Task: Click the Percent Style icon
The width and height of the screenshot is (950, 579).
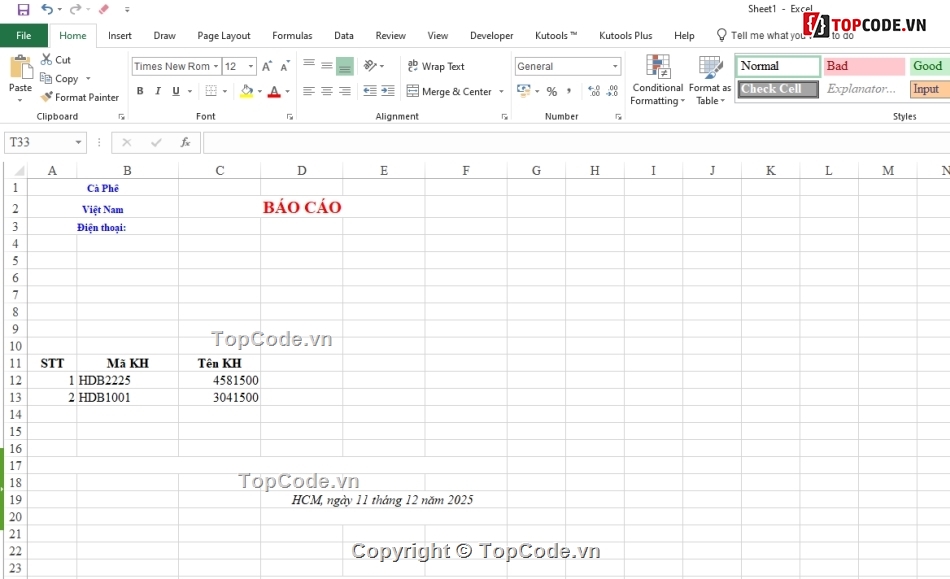Action: coord(551,91)
